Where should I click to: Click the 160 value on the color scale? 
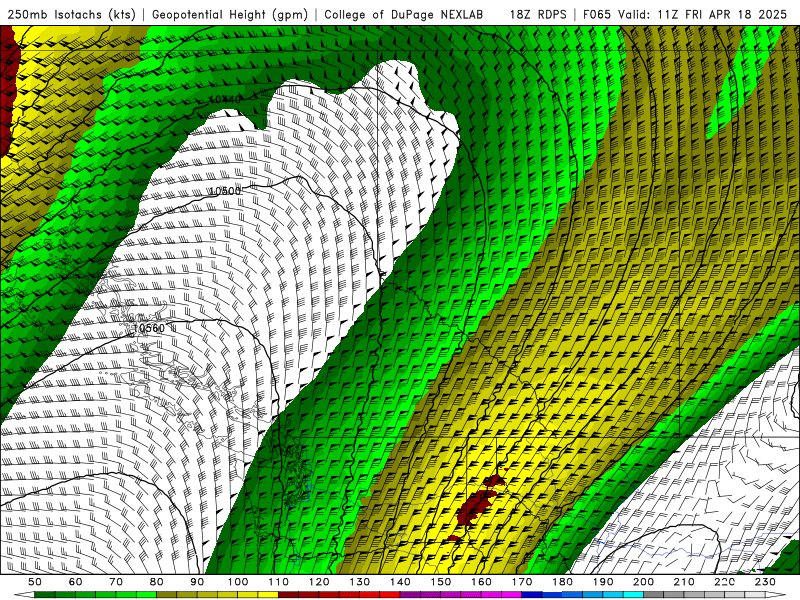[x=482, y=582]
